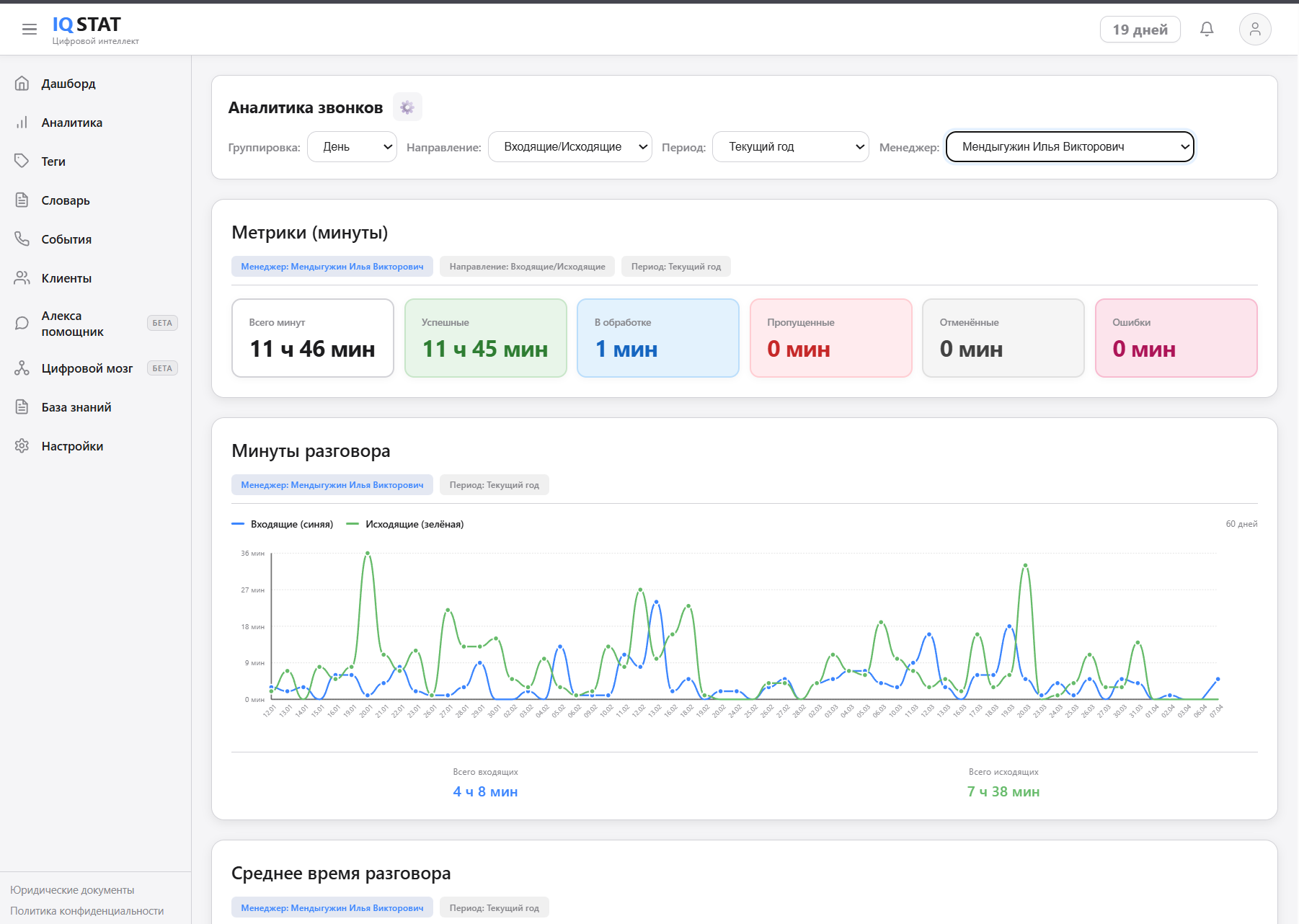Expand the Менеджер selection dropdown

click(1069, 147)
